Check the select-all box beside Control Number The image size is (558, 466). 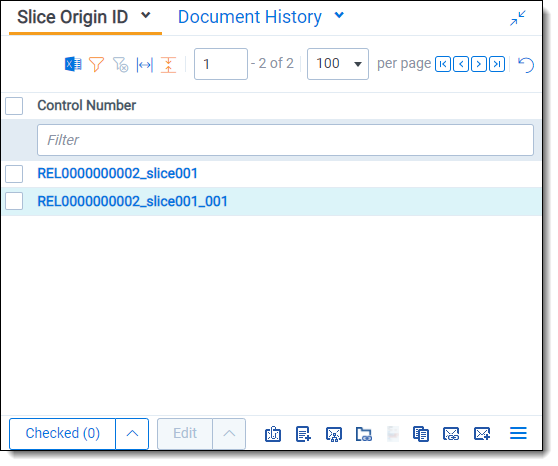(14, 106)
